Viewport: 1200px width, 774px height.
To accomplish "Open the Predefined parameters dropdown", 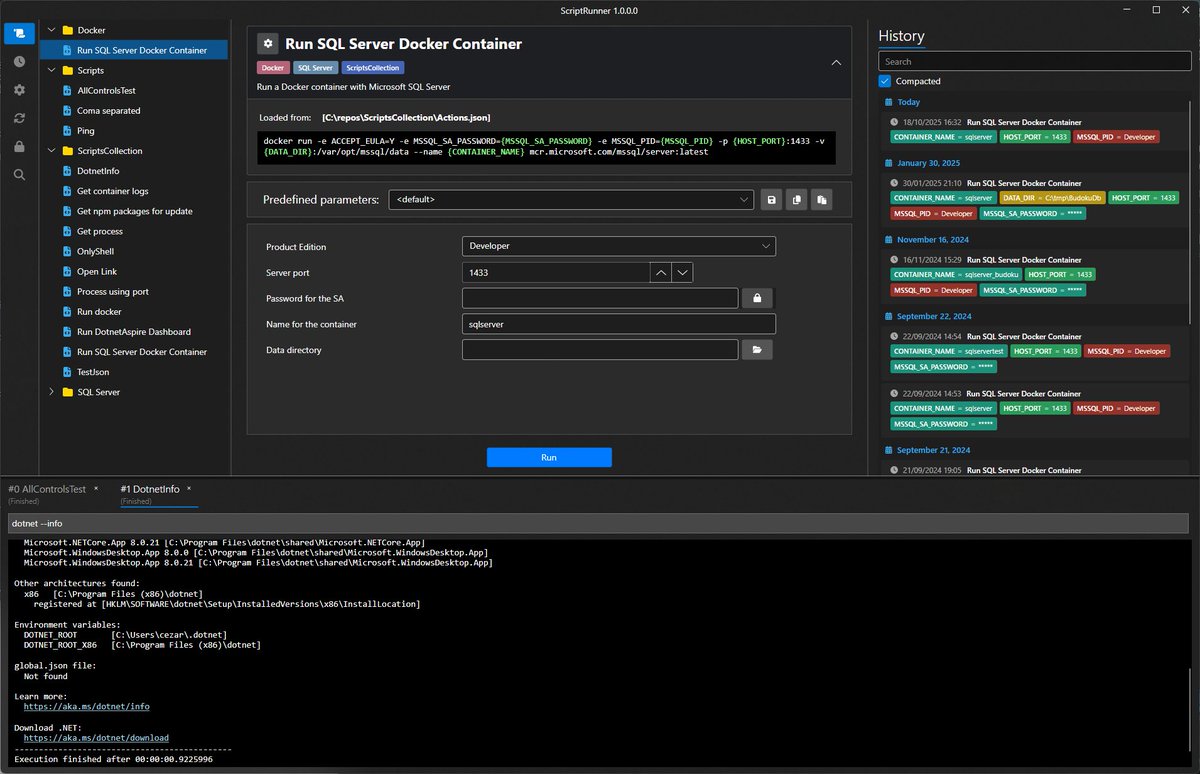I will (x=571, y=200).
